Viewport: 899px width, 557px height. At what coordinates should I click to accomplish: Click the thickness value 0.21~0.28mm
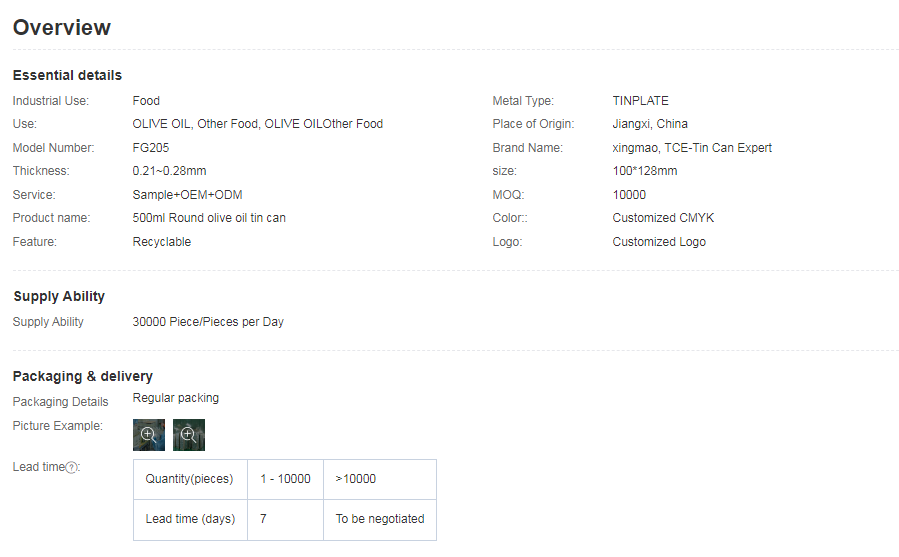click(x=170, y=171)
